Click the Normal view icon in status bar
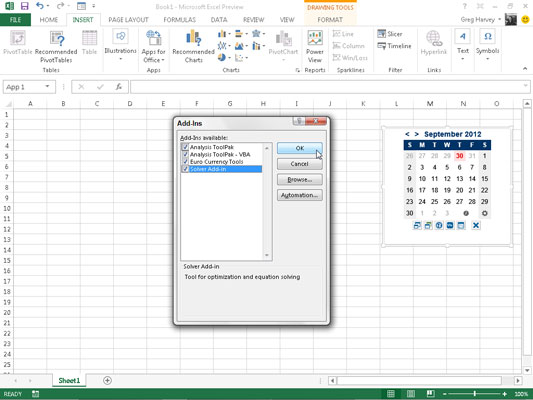The height and width of the screenshot is (400, 533). (391, 394)
